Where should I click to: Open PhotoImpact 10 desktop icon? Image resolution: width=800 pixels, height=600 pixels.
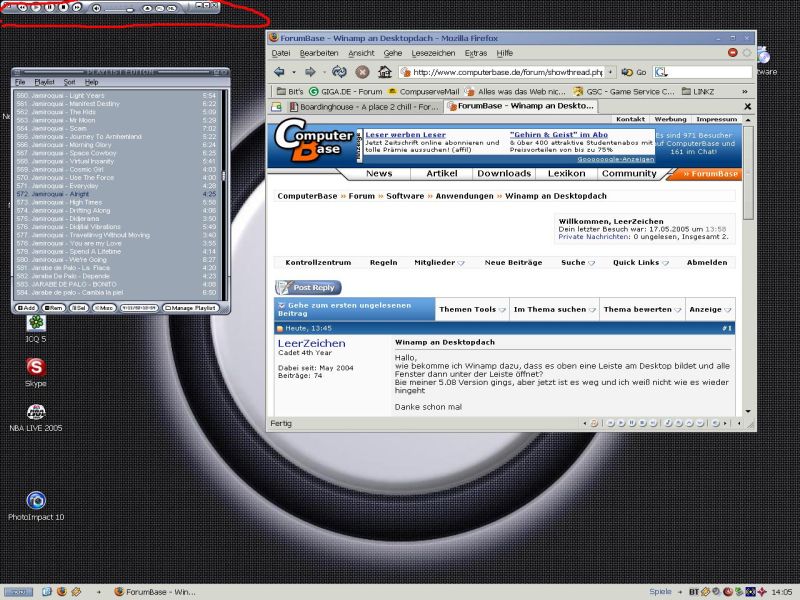36,506
